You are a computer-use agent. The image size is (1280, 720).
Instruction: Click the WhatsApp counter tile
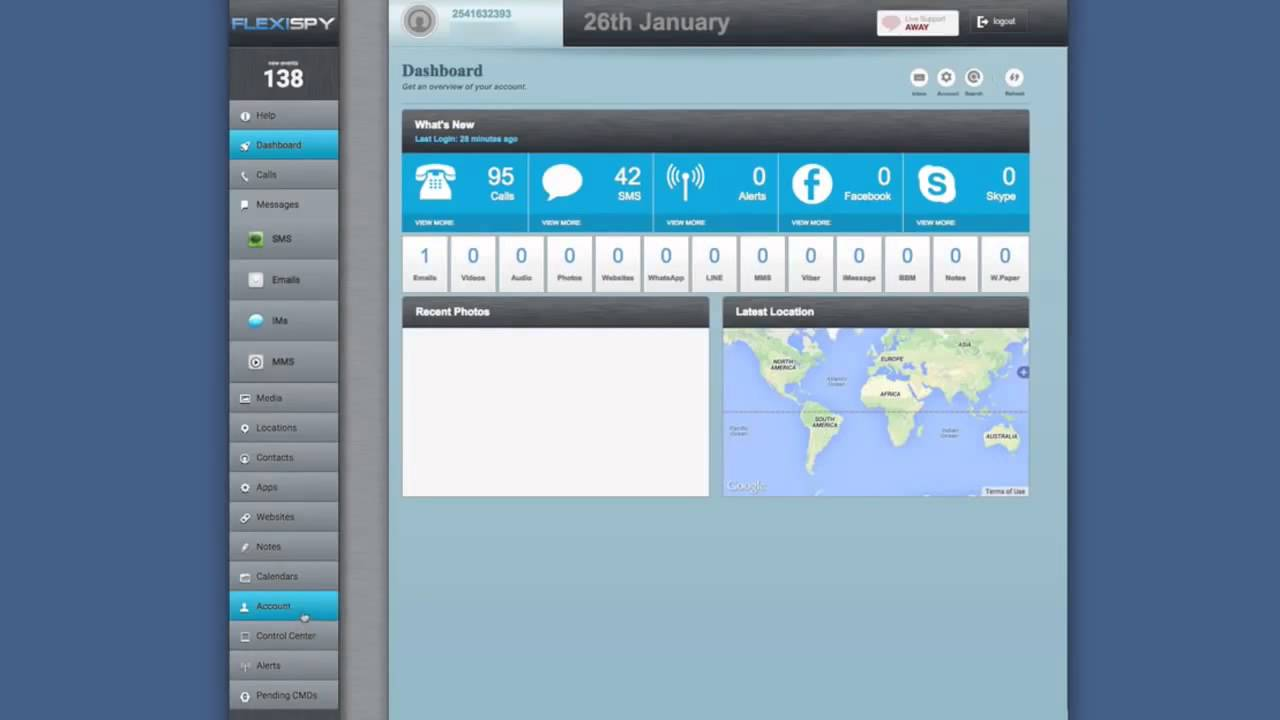click(666, 264)
